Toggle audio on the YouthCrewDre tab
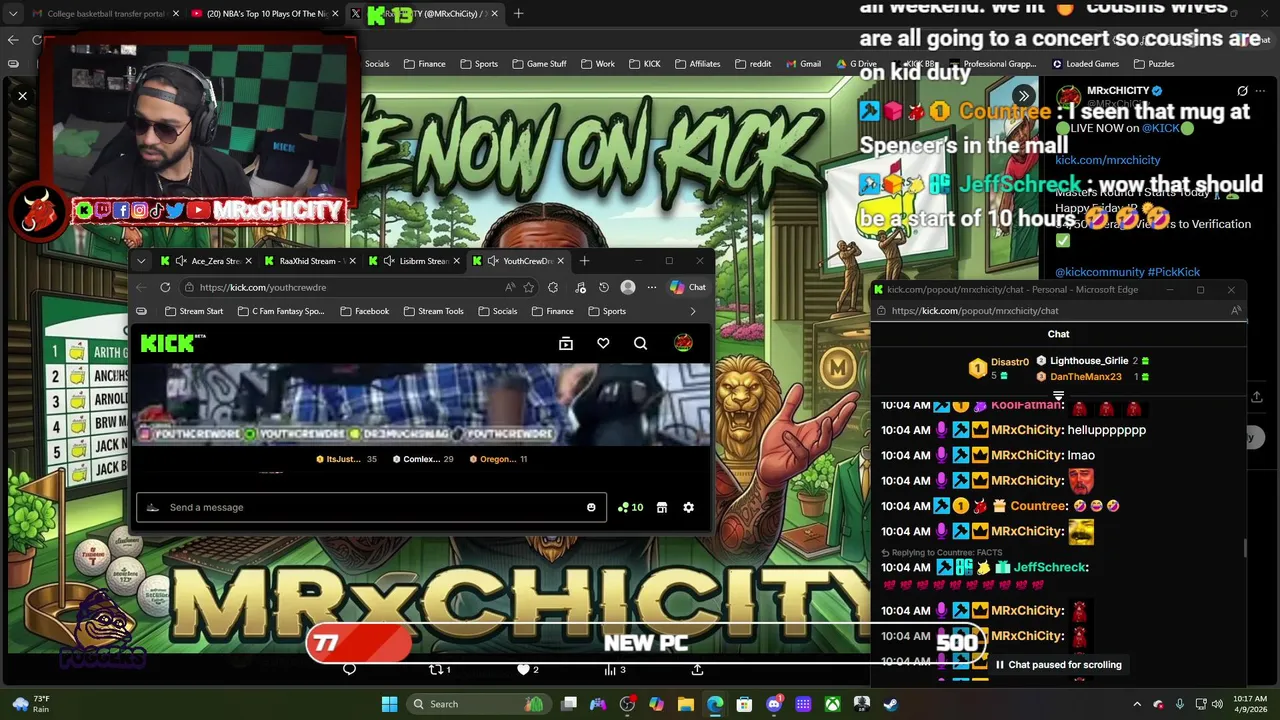This screenshot has width=1280, height=720. coord(493,261)
